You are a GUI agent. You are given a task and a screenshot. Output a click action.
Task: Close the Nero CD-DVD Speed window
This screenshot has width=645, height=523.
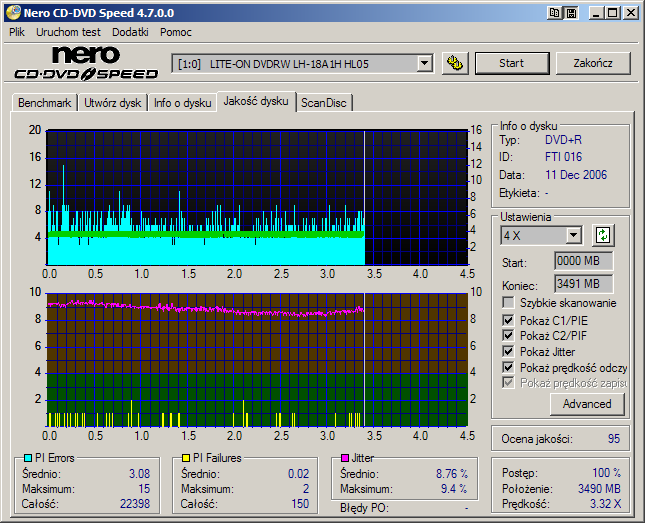point(631,13)
